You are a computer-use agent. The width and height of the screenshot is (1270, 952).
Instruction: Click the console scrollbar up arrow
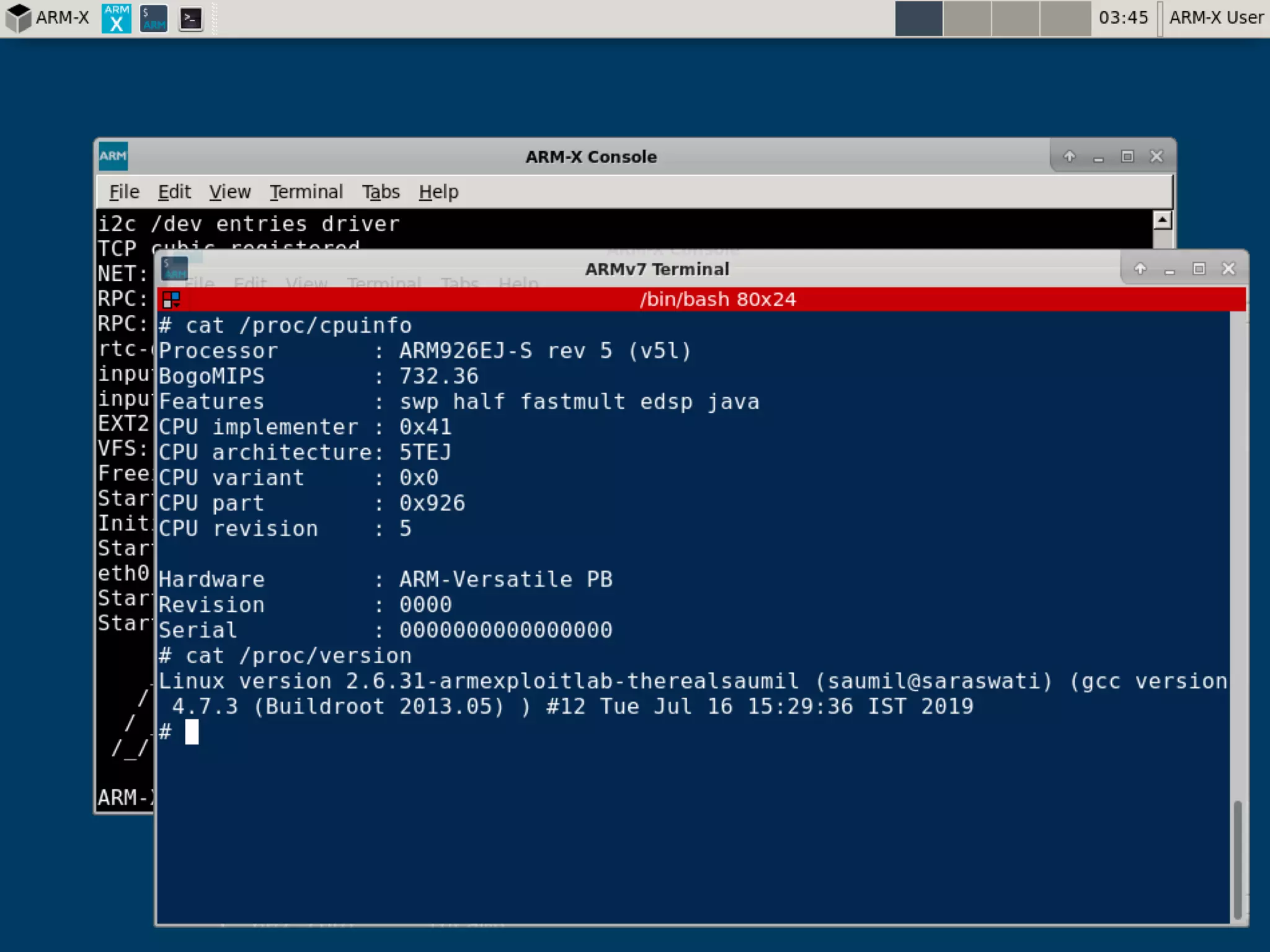(x=1162, y=220)
